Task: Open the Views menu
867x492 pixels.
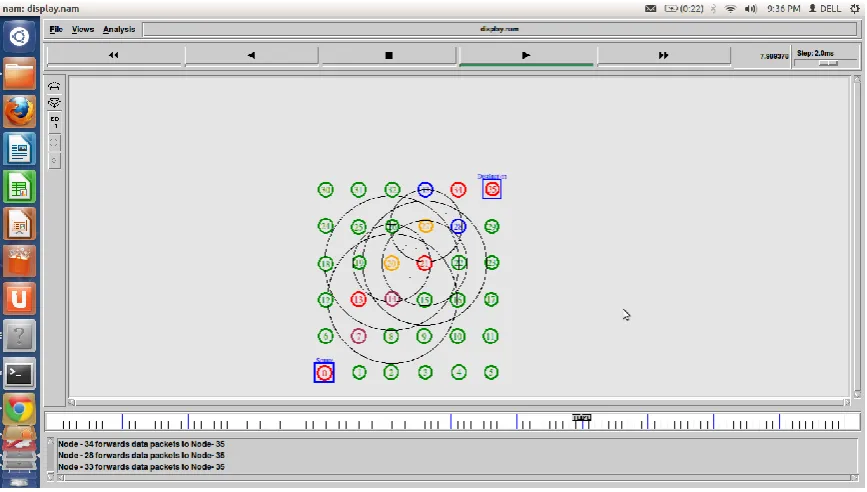Action: tap(83, 29)
